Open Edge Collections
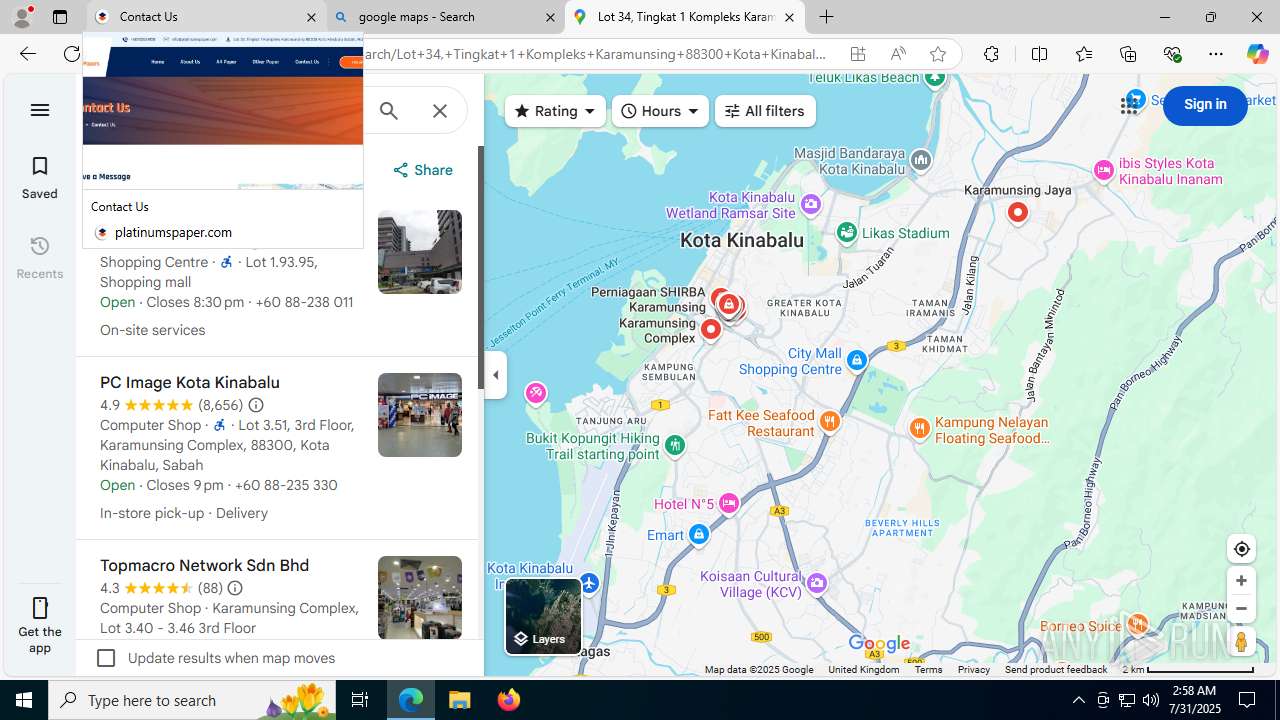 pyautogui.click(x=1128, y=54)
